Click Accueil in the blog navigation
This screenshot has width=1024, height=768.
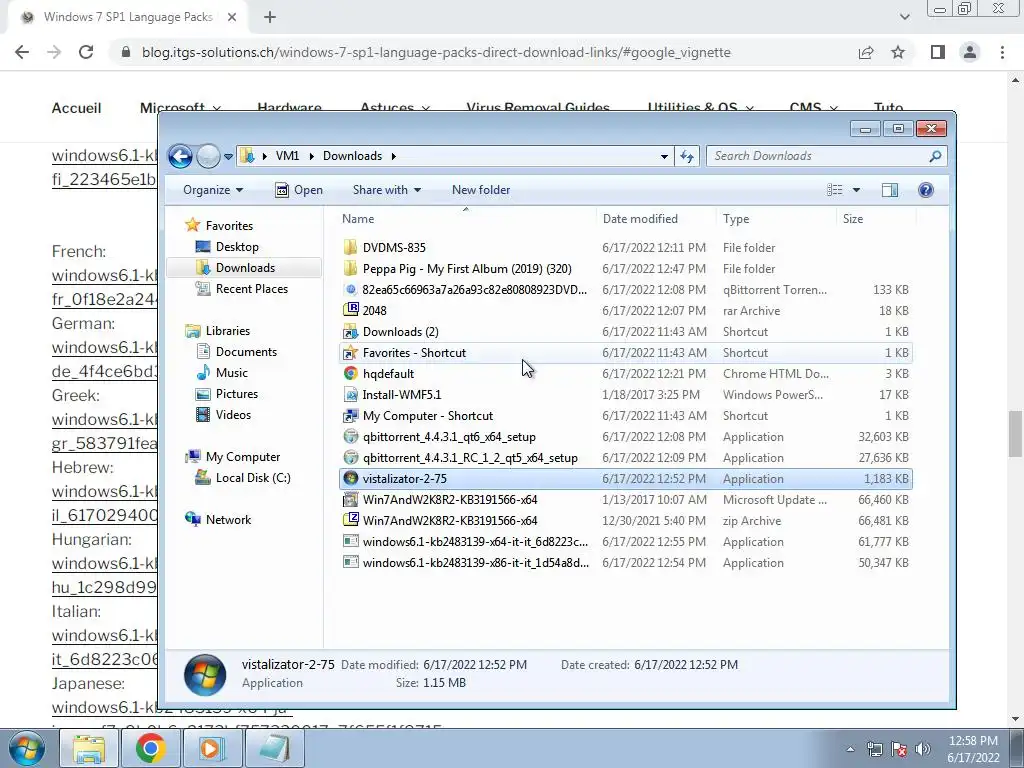[x=76, y=108]
